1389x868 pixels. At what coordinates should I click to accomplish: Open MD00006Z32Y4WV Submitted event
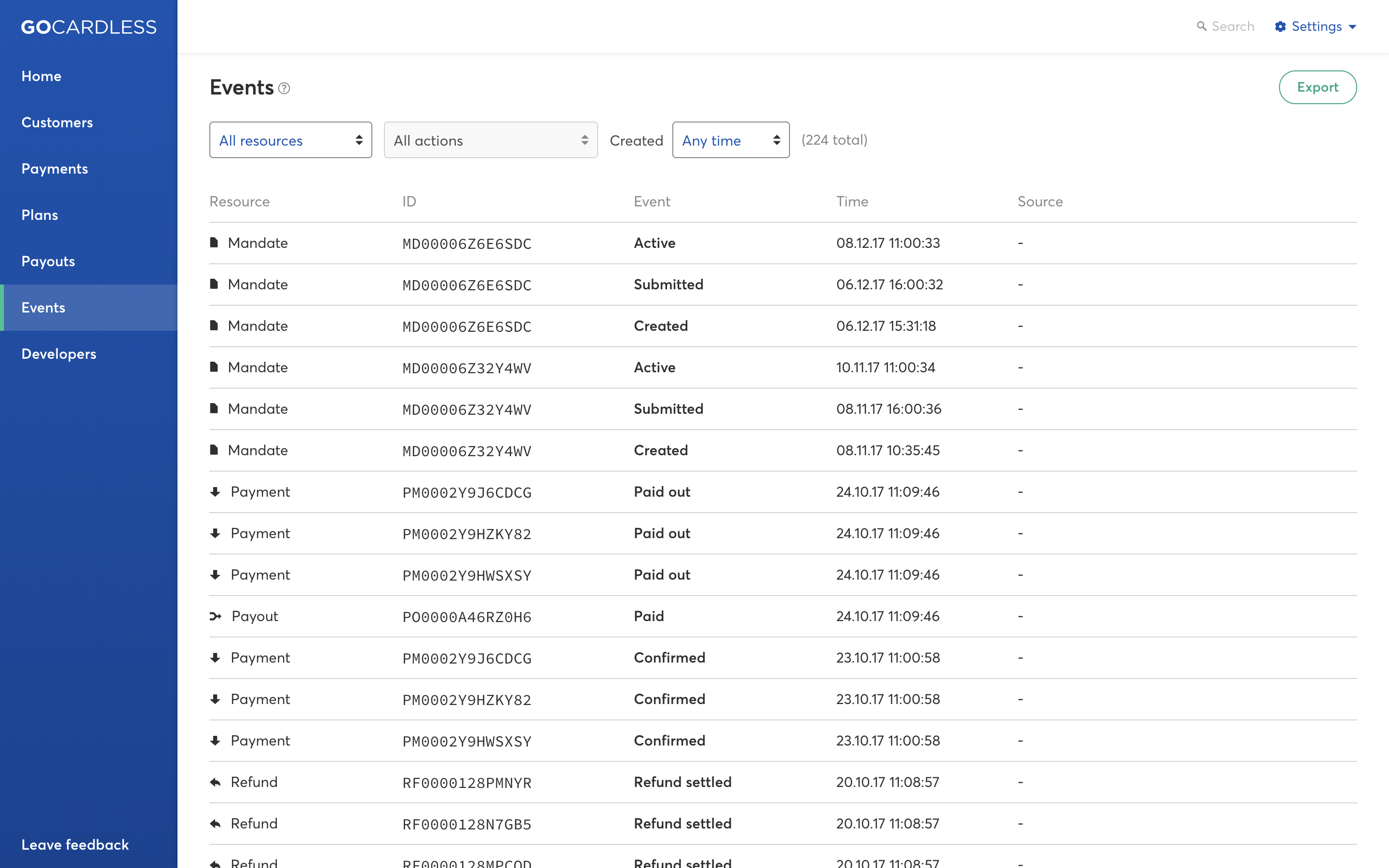467,409
